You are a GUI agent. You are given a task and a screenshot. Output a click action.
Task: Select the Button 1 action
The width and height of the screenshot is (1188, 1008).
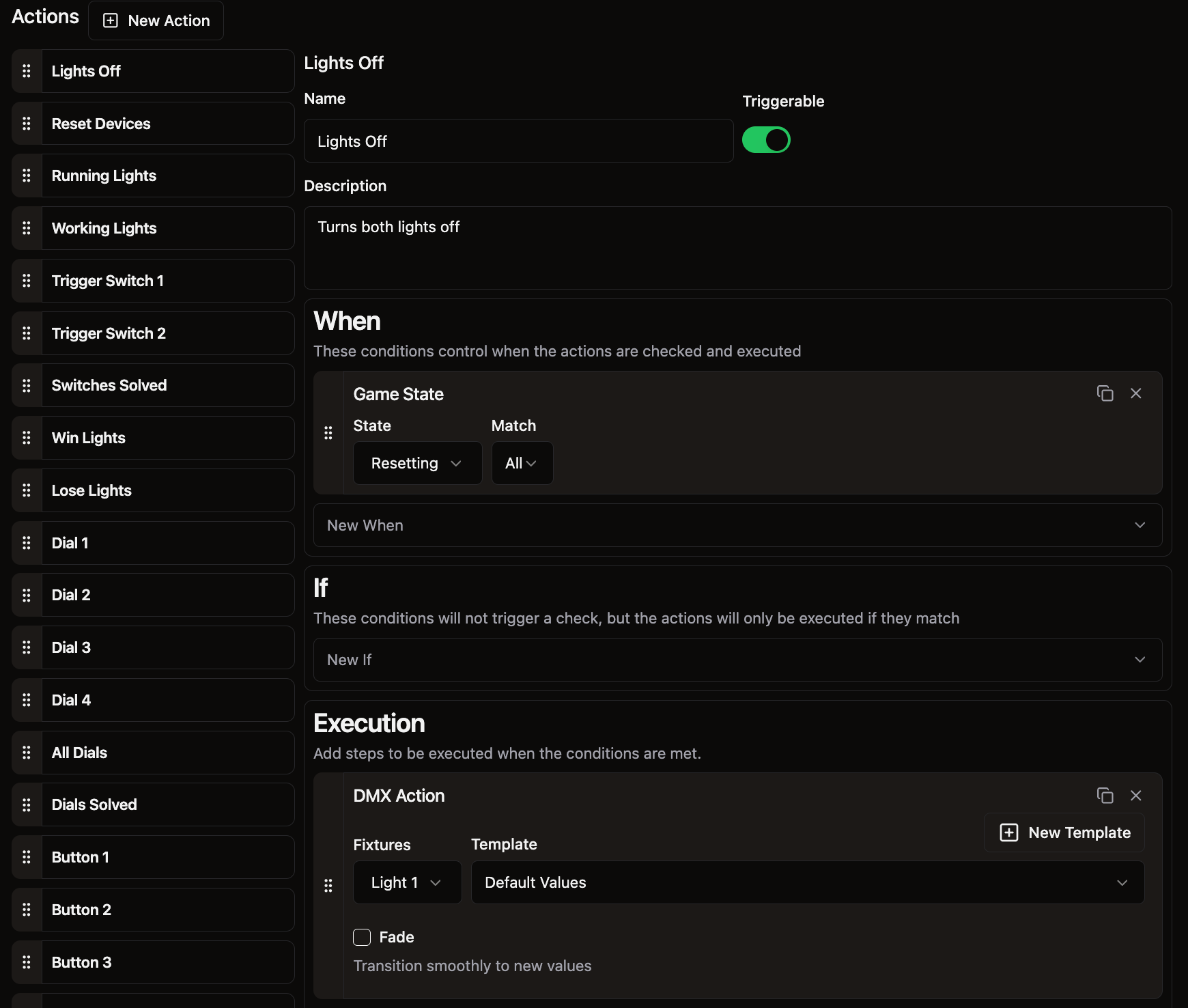(x=167, y=857)
